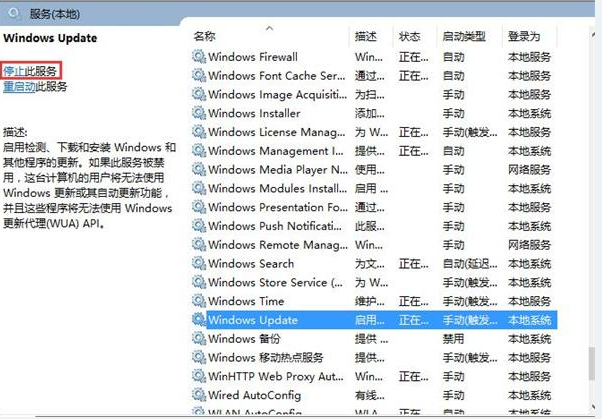Click the Windows Presentation Foundation gear icon

[x=198, y=207]
